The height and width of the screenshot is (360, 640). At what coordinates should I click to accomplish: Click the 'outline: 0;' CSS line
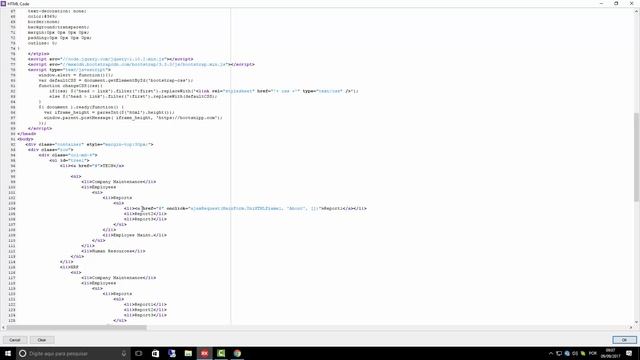tap(42, 43)
